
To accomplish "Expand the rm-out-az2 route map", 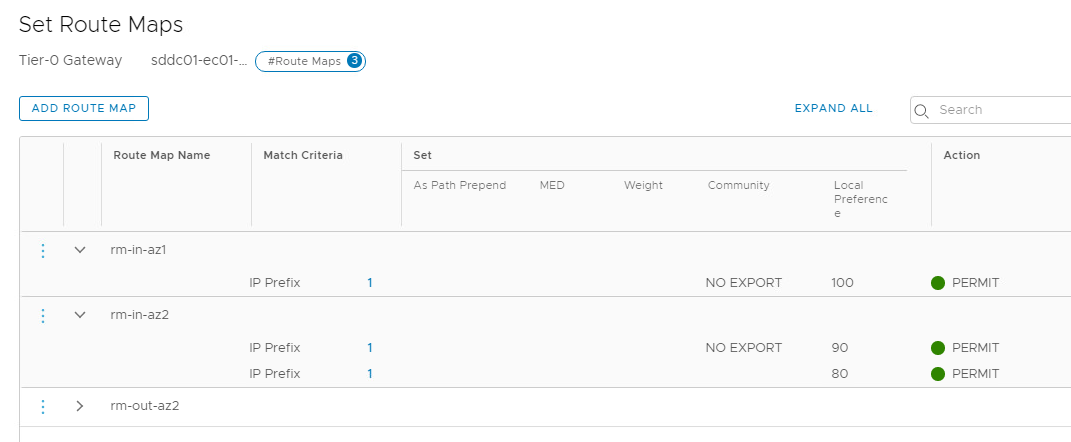I will 80,406.
